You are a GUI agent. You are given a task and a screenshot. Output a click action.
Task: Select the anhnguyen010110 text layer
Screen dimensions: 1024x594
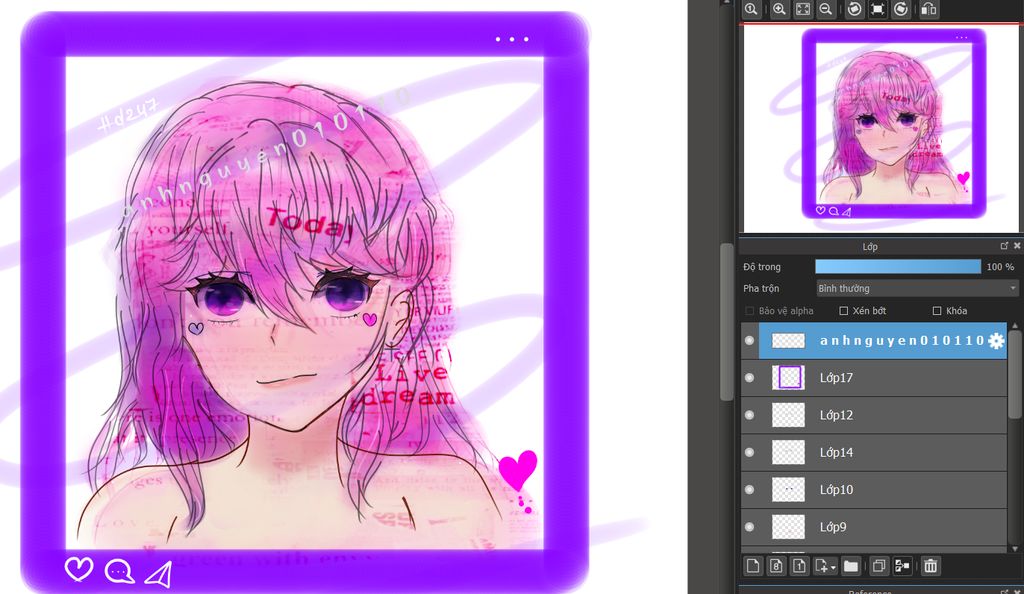coord(882,340)
